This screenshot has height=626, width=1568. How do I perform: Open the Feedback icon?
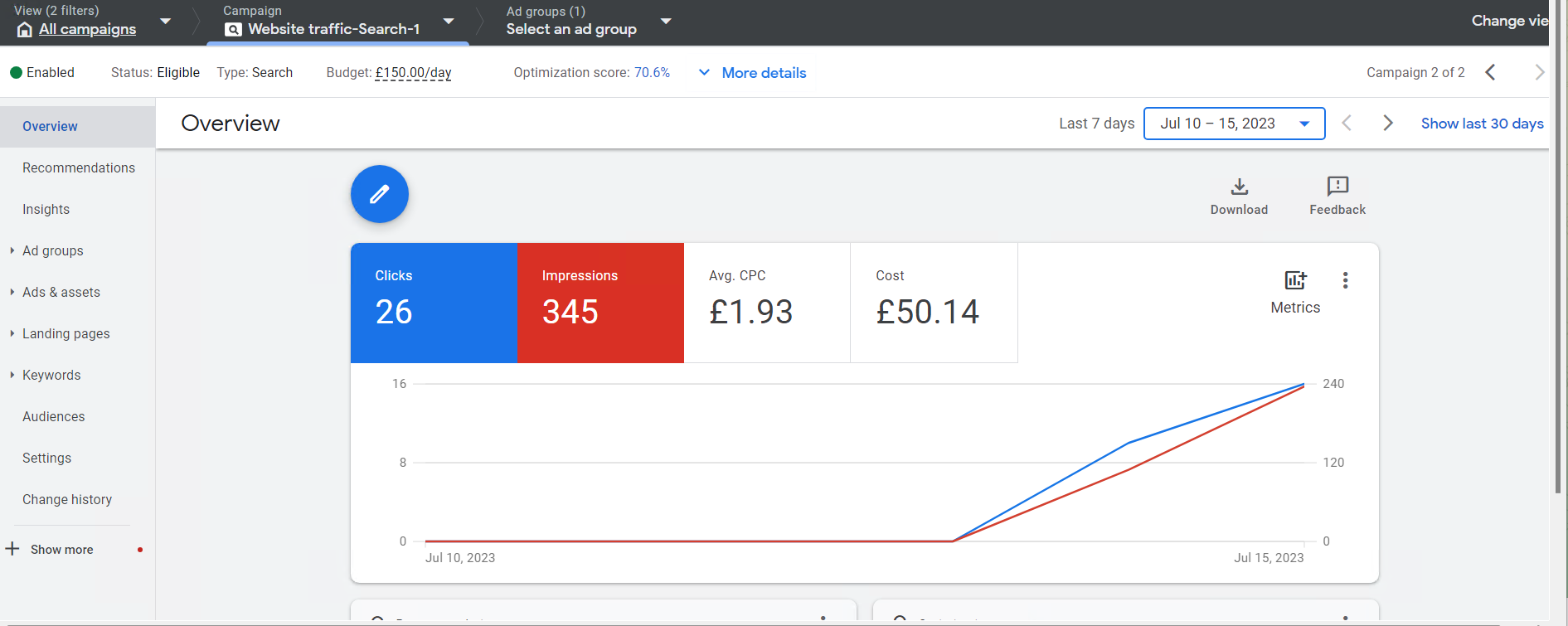point(1337,186)
